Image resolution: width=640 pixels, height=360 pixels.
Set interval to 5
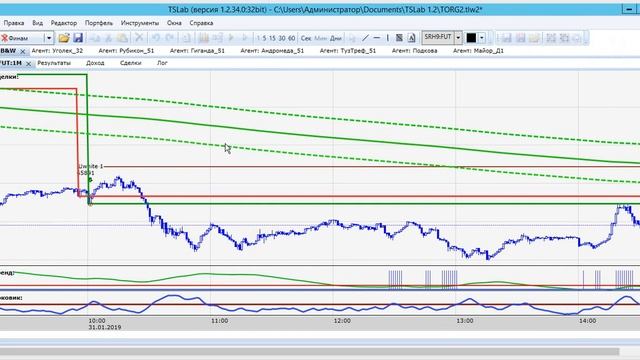pyautogui.click(x=264, y=38)
